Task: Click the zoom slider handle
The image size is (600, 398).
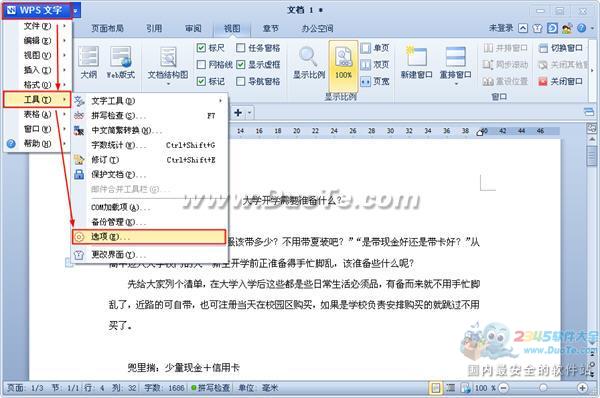Action: (543, 388)
